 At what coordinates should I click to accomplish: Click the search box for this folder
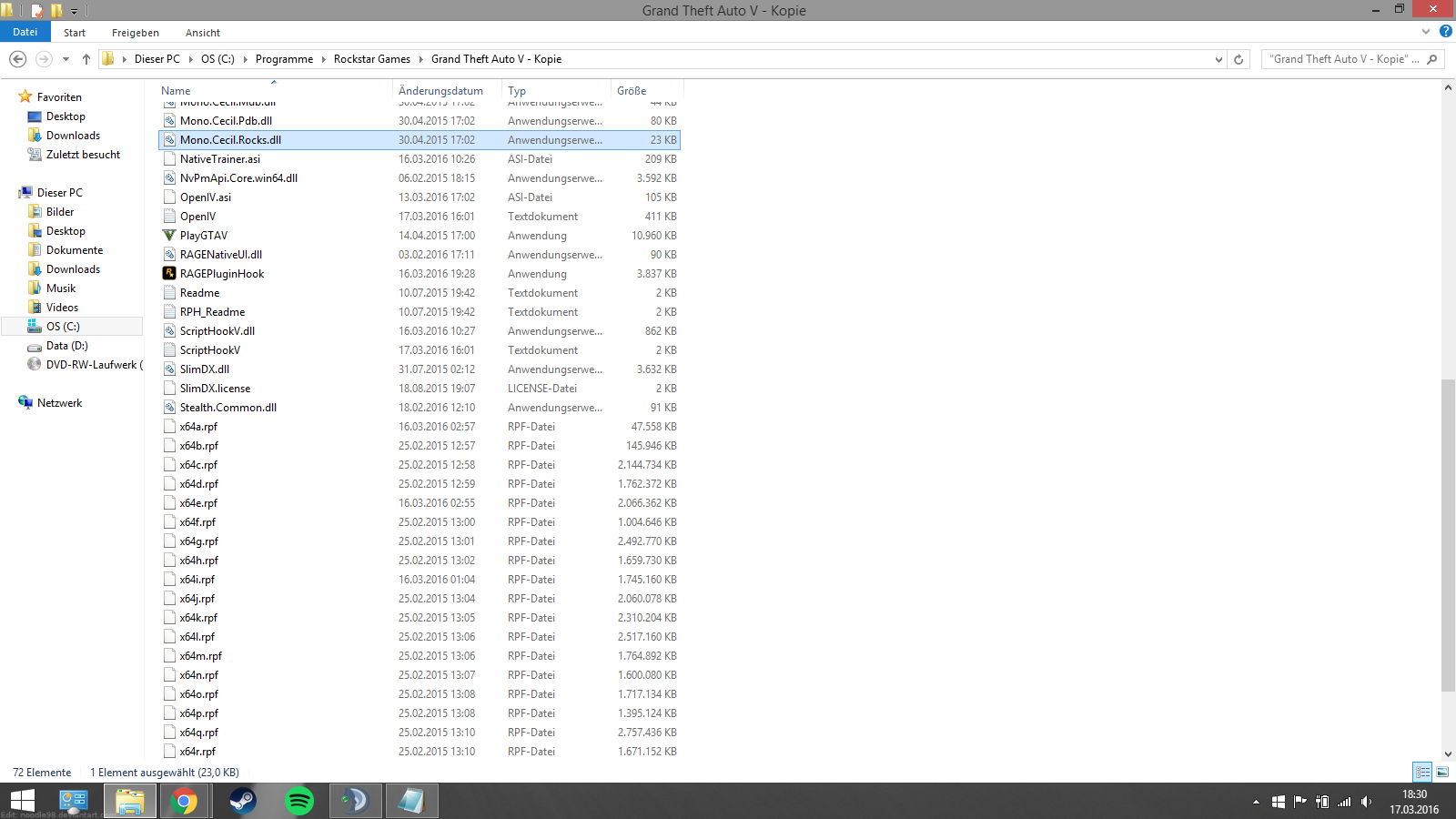(1344, 59)
